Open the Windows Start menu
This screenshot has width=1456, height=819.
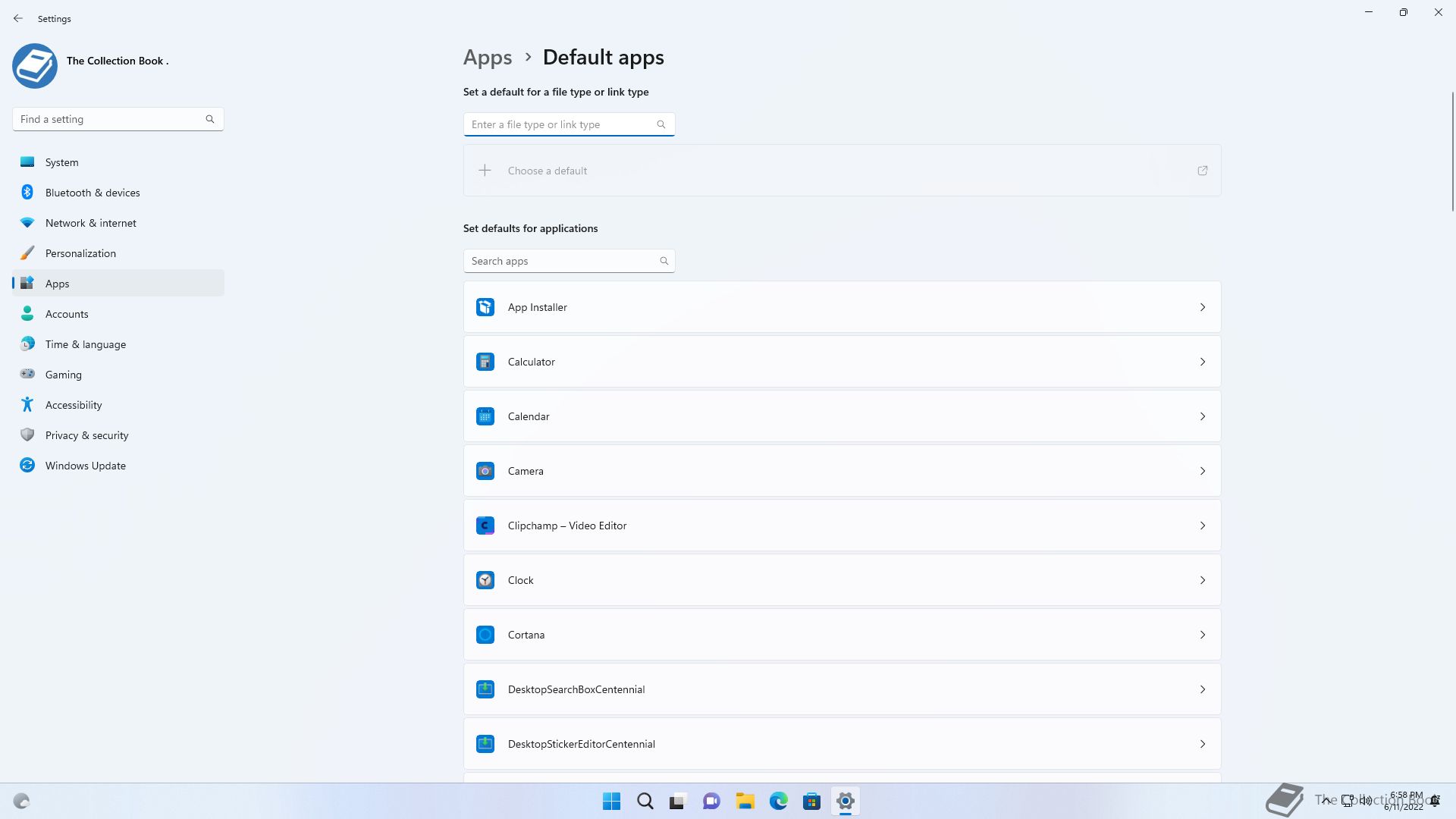click(611, 801)
